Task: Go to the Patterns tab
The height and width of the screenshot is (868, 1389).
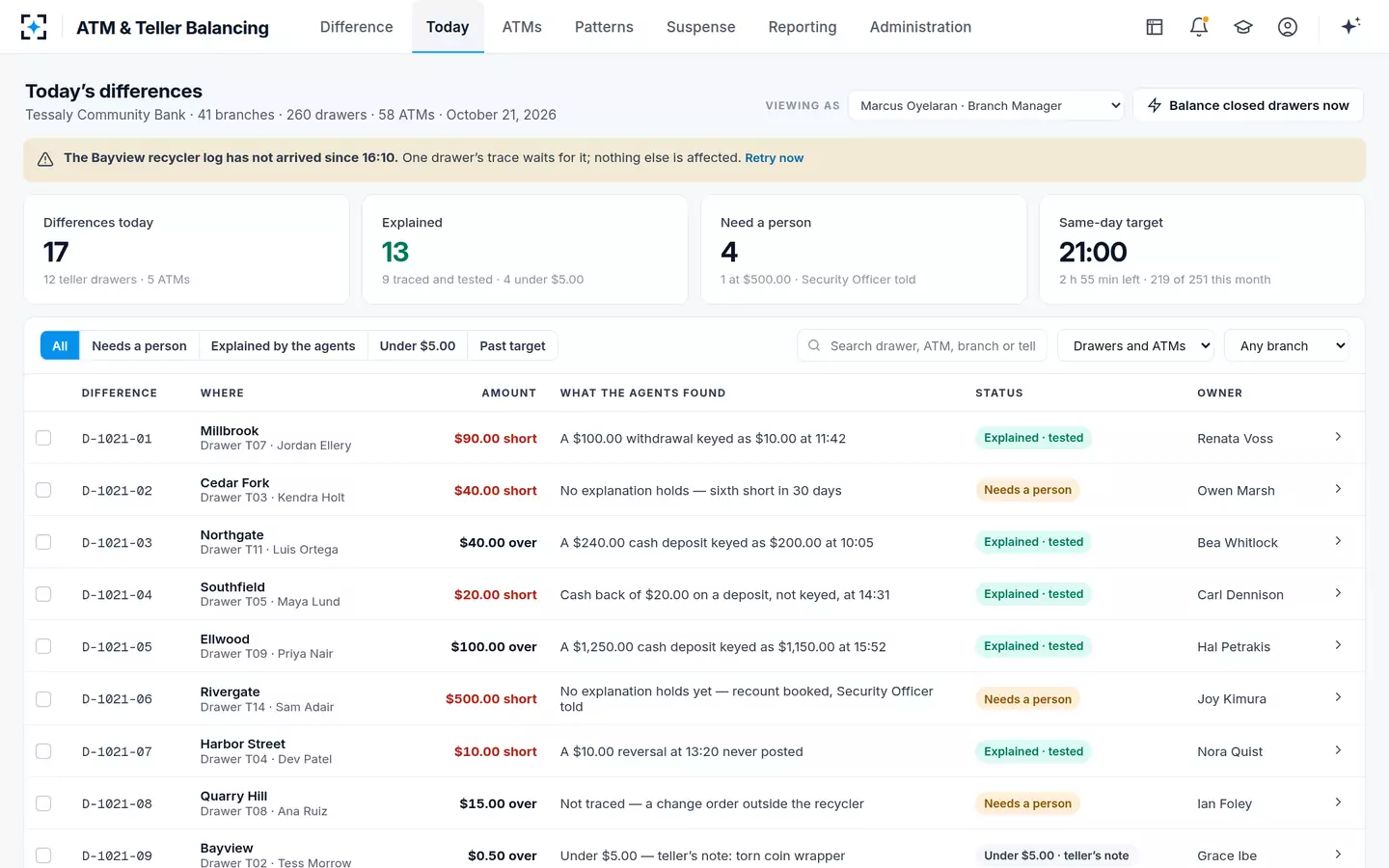Action: coord(604,27)
